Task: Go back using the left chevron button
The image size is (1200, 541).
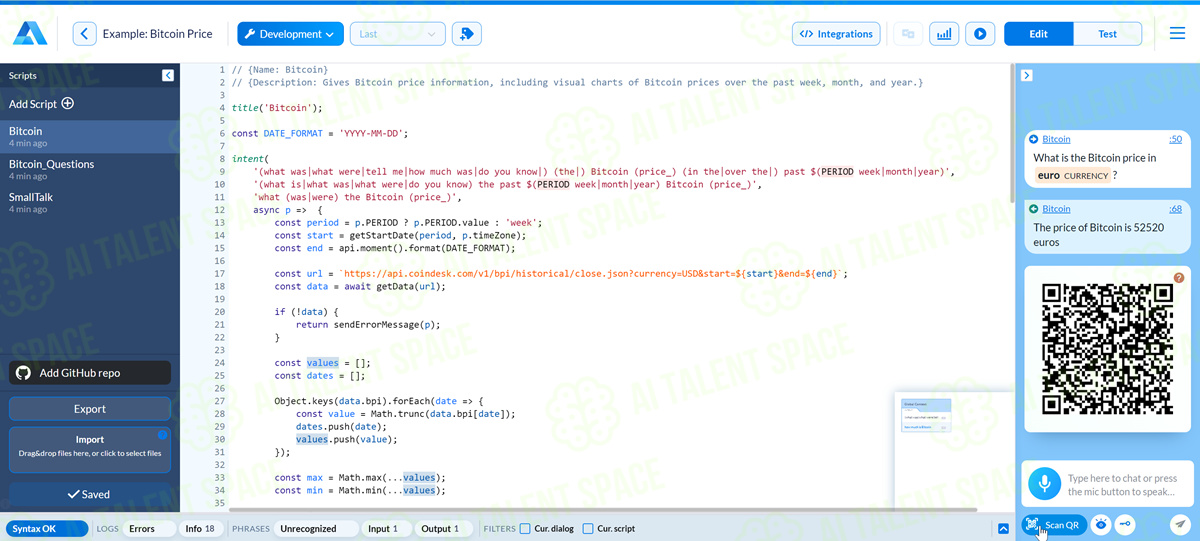Action: coord(85,34)
